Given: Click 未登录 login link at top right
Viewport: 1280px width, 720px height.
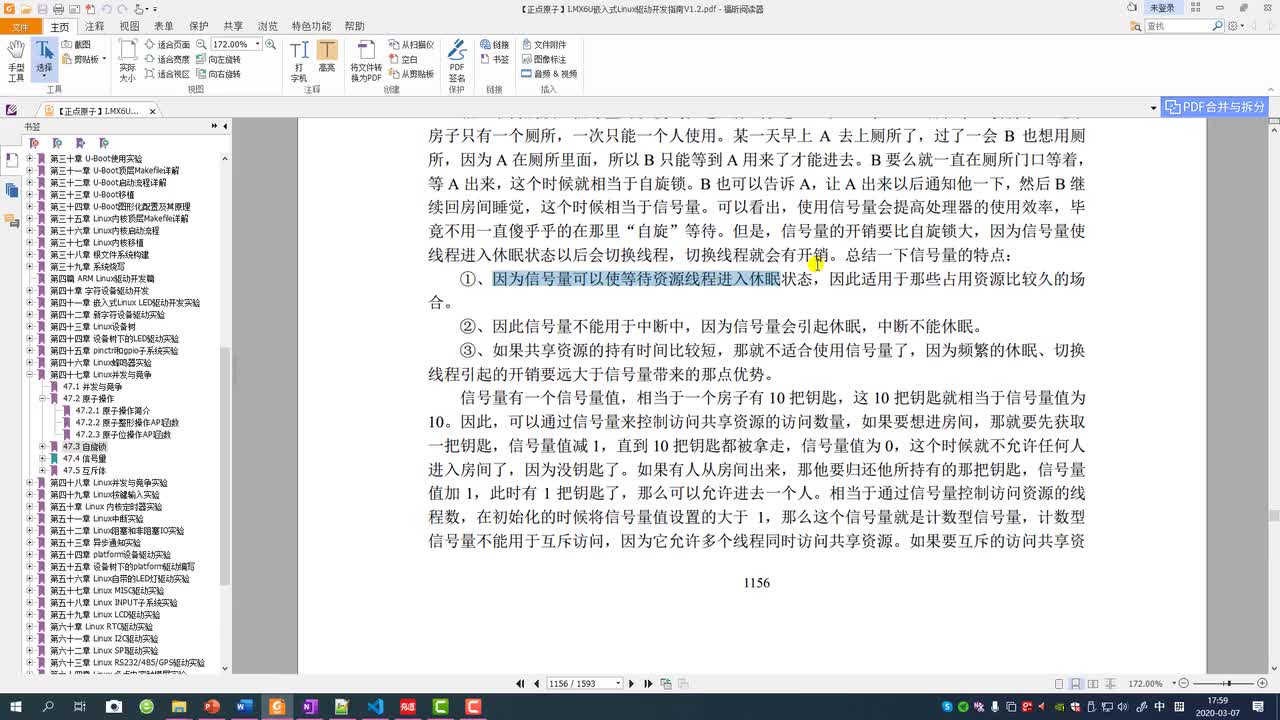Looking at the screenshot, I should pyautogui.click(x=1162, y=8).
